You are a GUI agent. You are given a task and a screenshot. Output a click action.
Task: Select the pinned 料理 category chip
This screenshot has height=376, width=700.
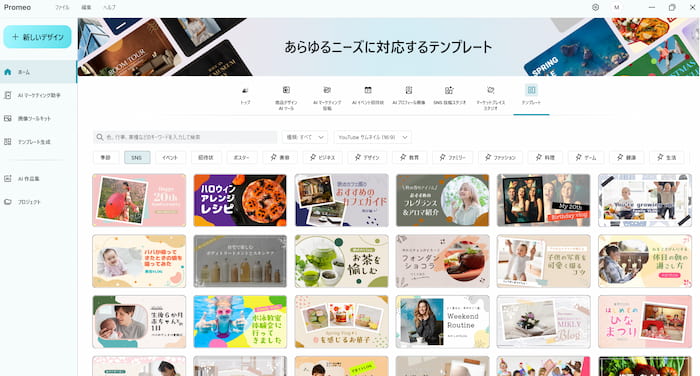tap(545, 158)
